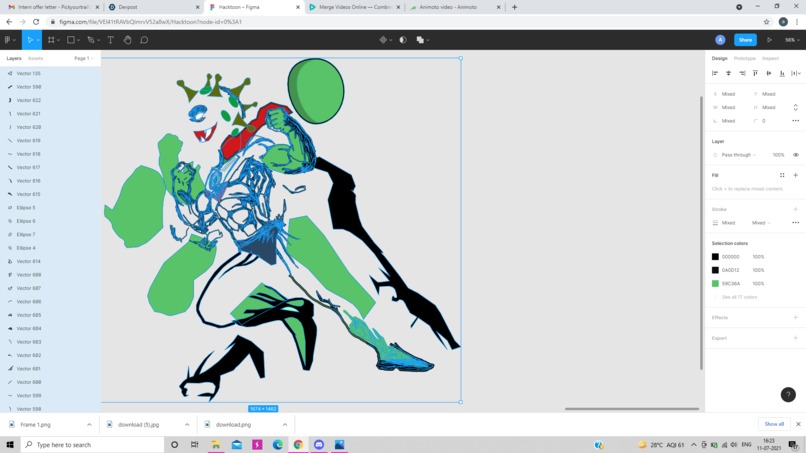Image resolution: width=806 pixels, height=453 pixels.
Task: Open Windows Start menu
Action: (10, 445)
